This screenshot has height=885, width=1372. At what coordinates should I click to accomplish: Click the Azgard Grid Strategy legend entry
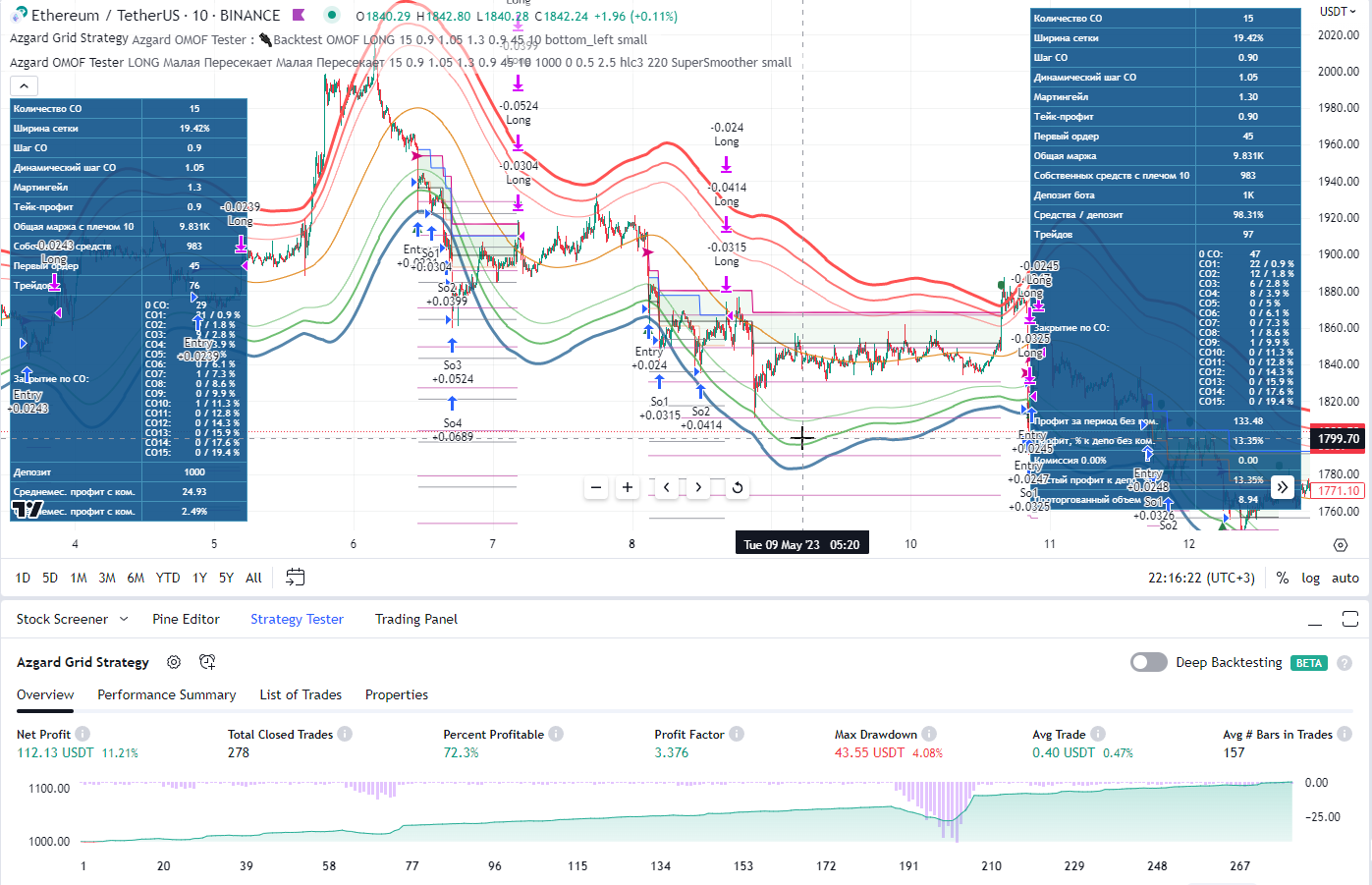pyautogui.click(x=69, y=38)
